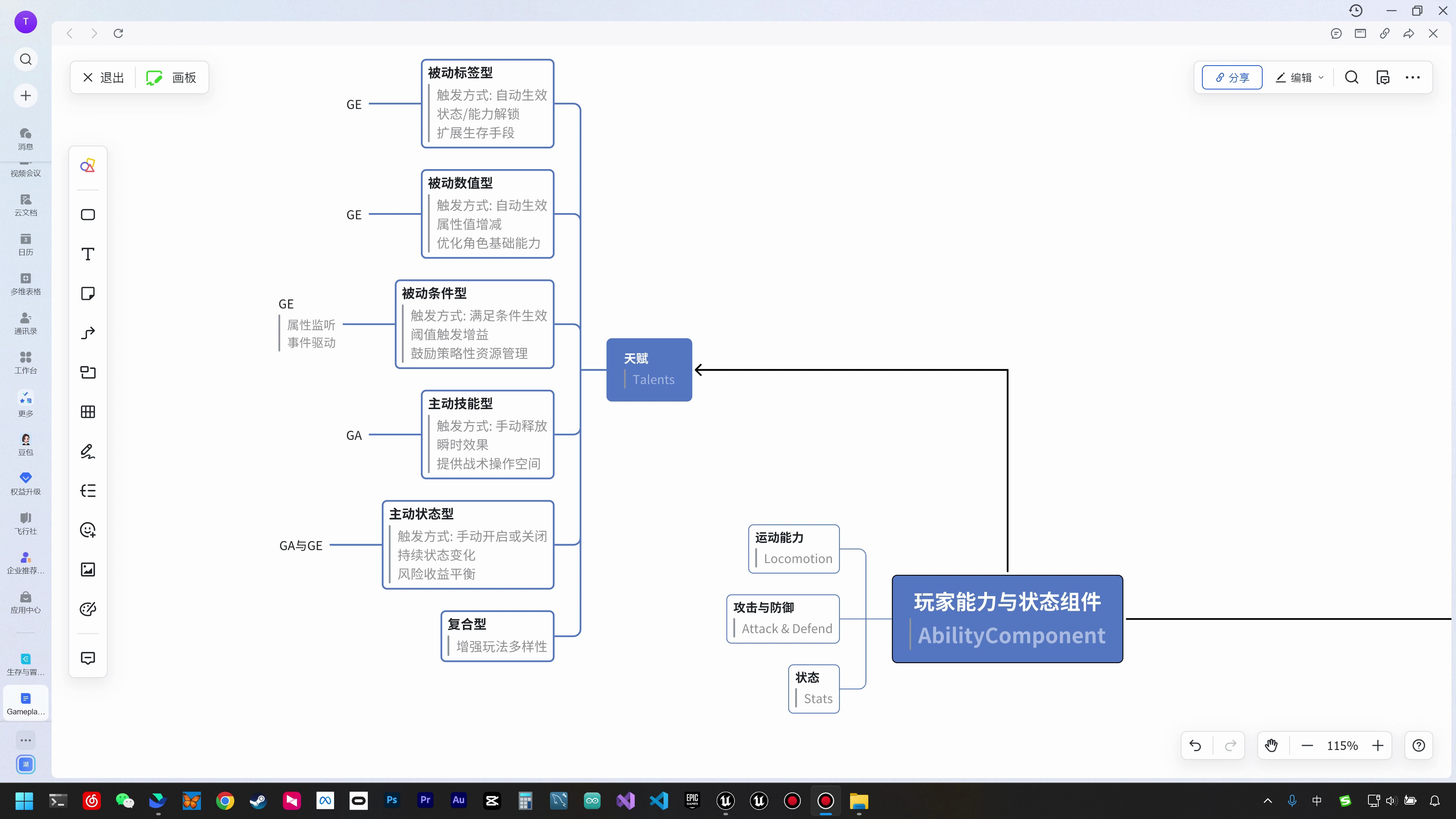Screen dimensions: 1456x819
Task: Open the 编辑 mode dropdown
Action: coord(1299,77)
